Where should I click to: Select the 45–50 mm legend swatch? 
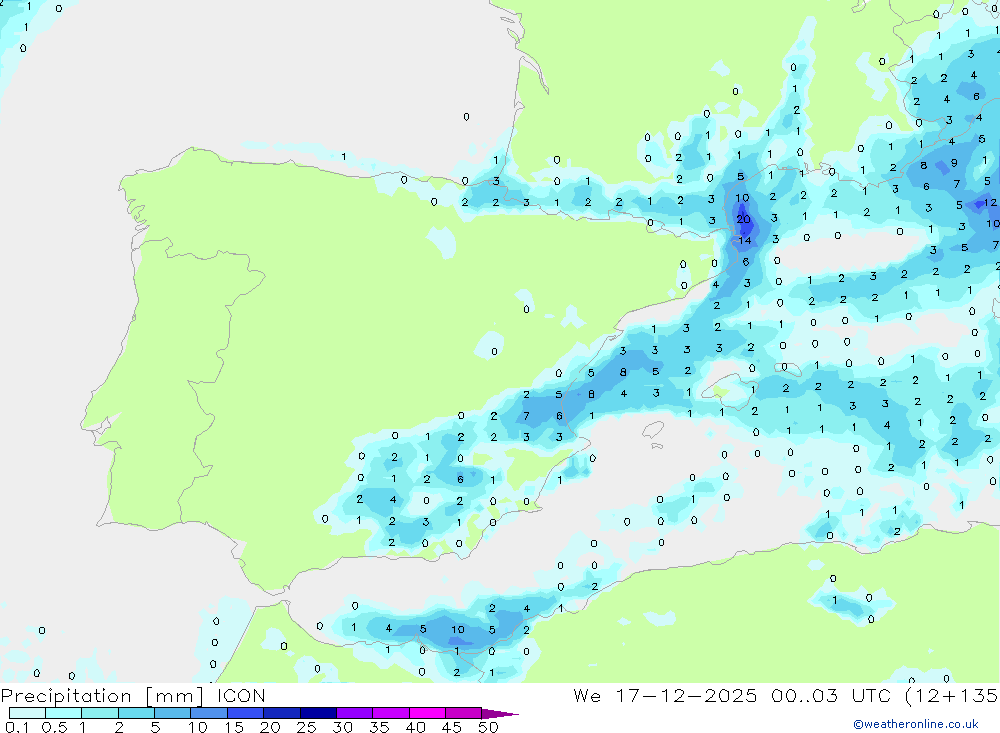464,713
